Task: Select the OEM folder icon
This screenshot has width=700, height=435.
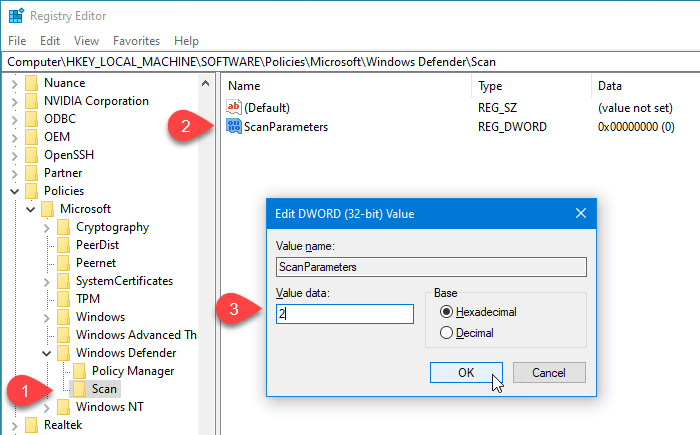Action: pyautogui.click(x=31, y=137)
